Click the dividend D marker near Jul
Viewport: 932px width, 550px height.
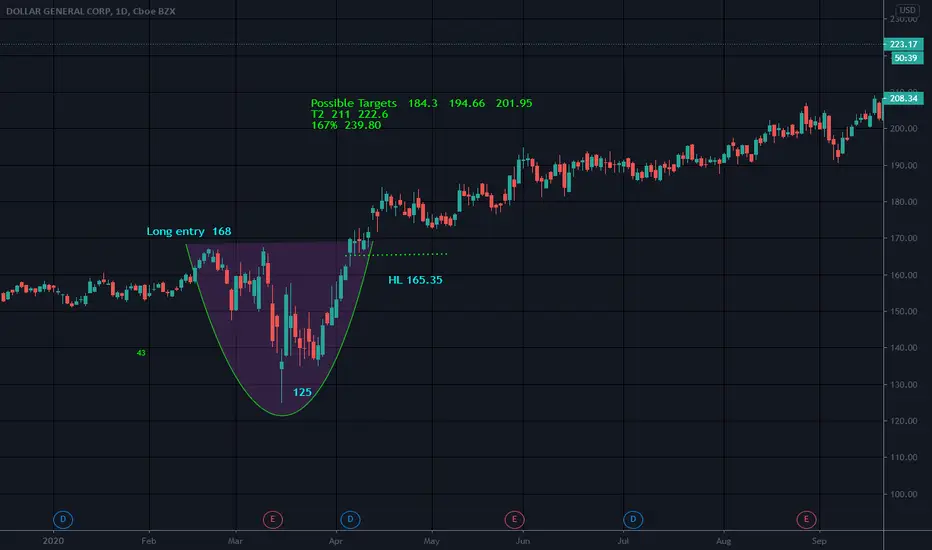pos(633,519)
